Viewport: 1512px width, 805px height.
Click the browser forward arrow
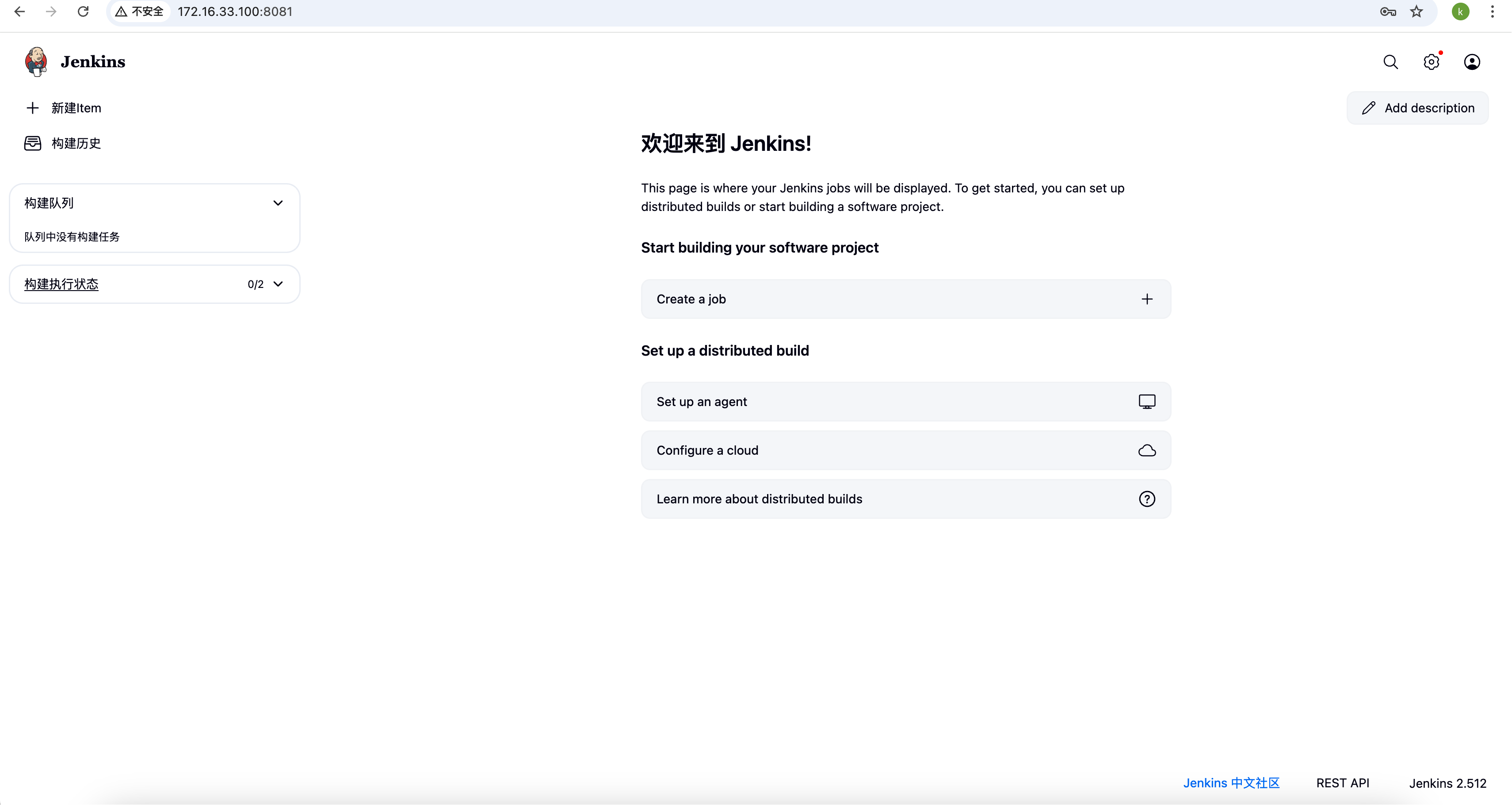(51, 12)
